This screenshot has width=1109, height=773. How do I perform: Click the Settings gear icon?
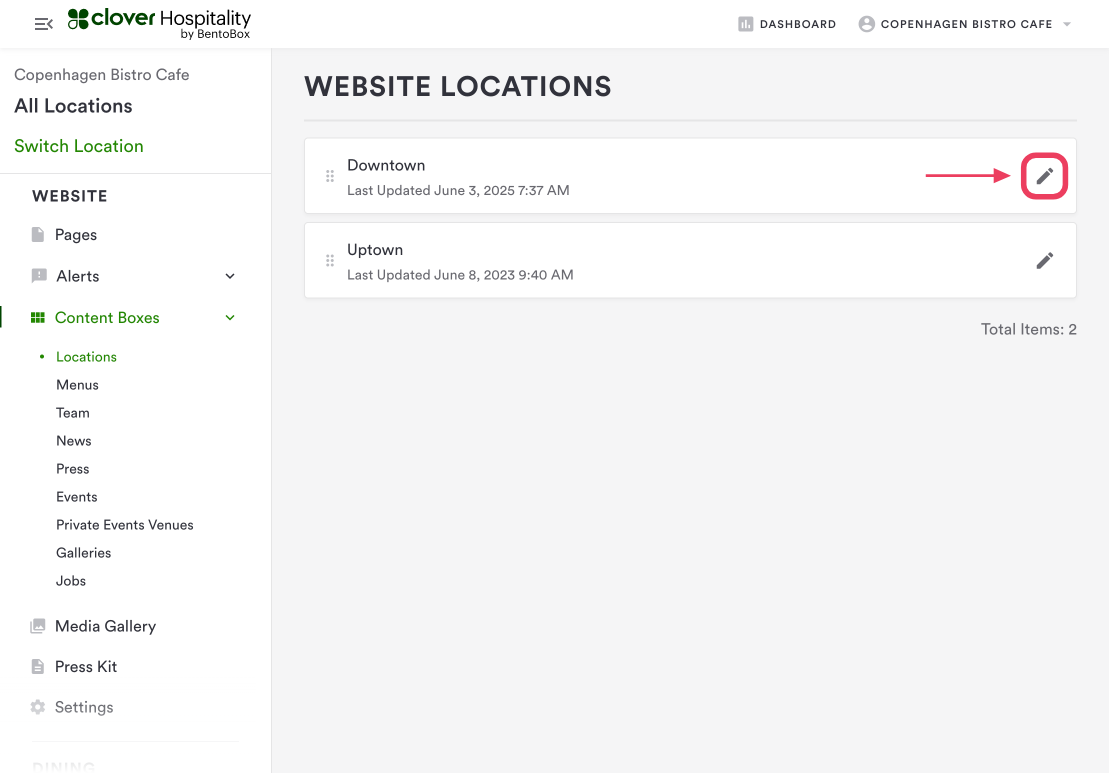point(37,707)
